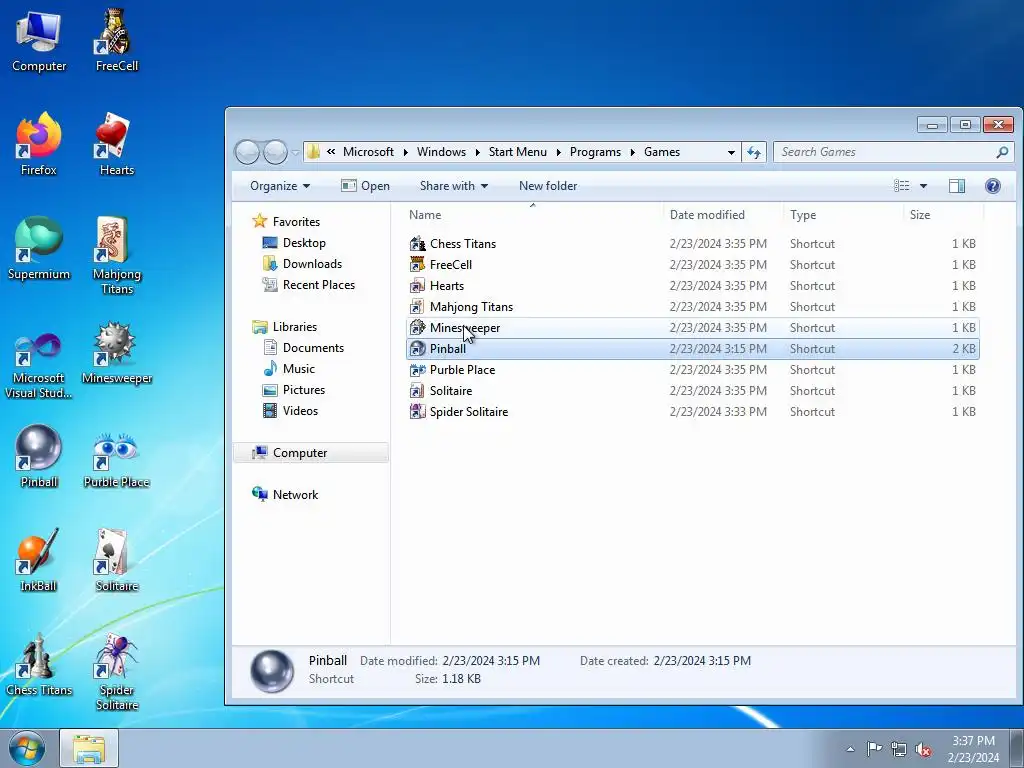Viewport: 1024px width, 768px height.
Task: Navigate to Start Menu breadcrumb
Action: [x=517, y=152]
